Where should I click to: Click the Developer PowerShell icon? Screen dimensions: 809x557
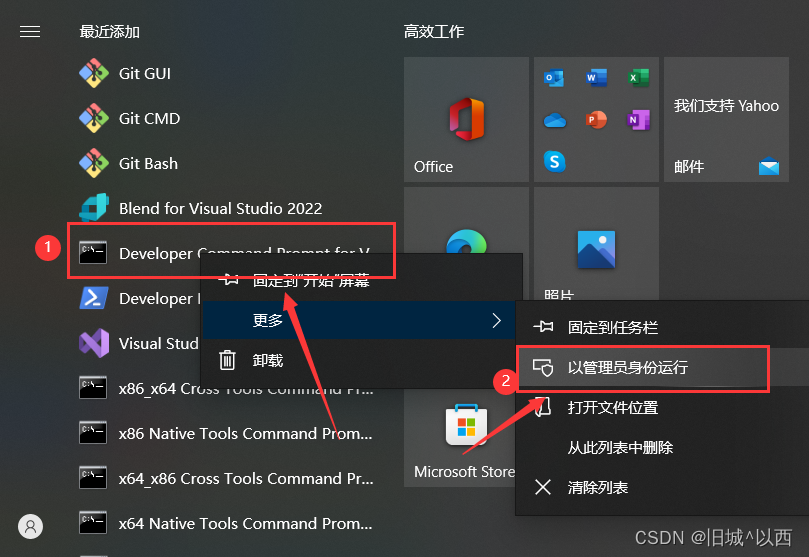click(x=94, y=298)
